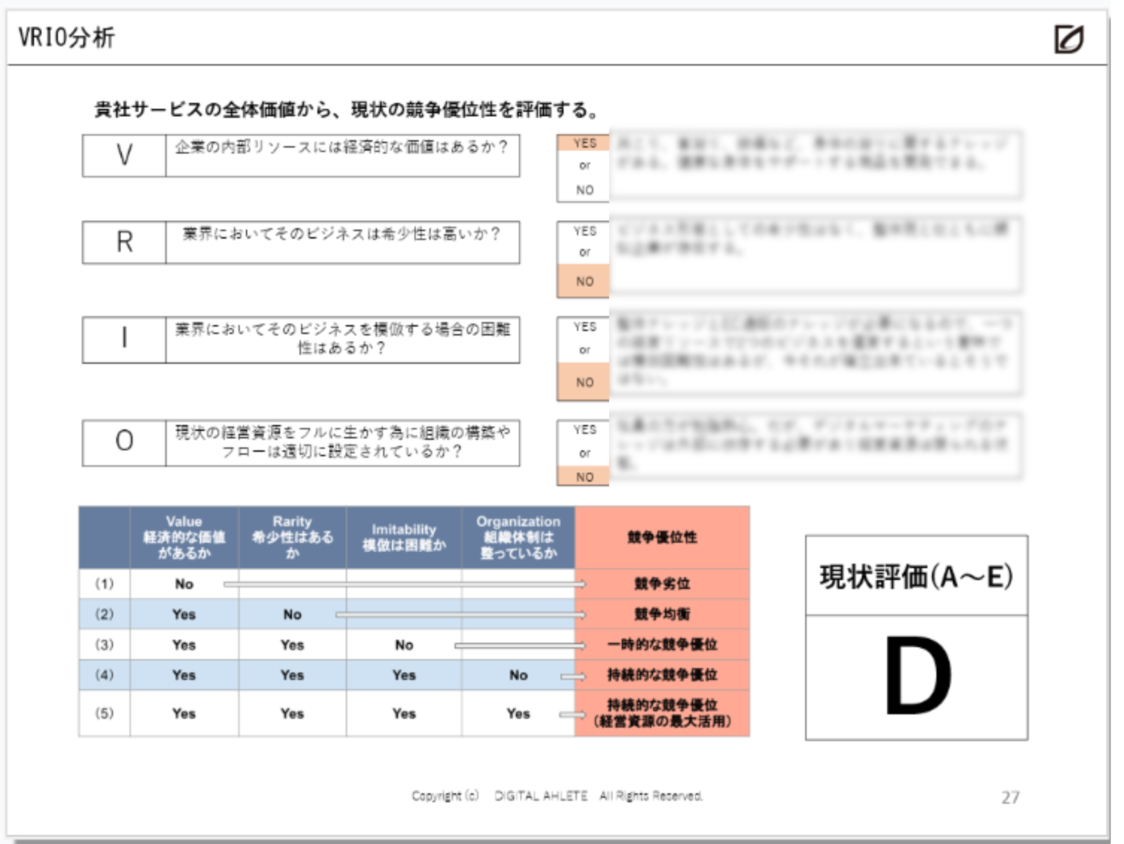Click the heading 貴社サービスの全体価値から
The height and width of the screenshot is (844, 1124).
(x=347, y=110)
